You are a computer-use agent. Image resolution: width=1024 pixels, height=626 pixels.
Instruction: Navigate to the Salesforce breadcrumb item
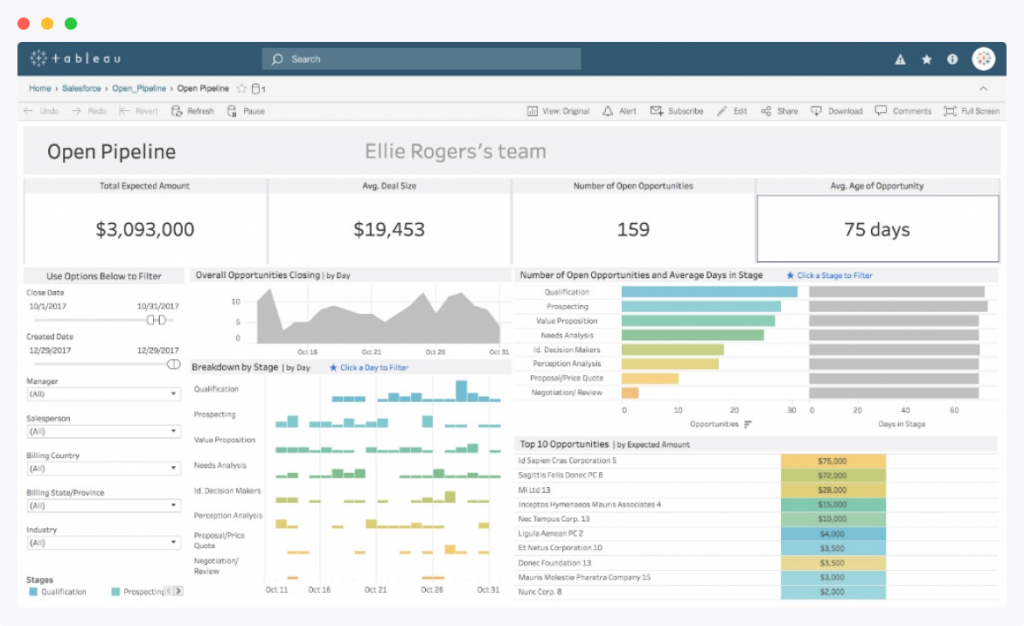tap(81, 87)
